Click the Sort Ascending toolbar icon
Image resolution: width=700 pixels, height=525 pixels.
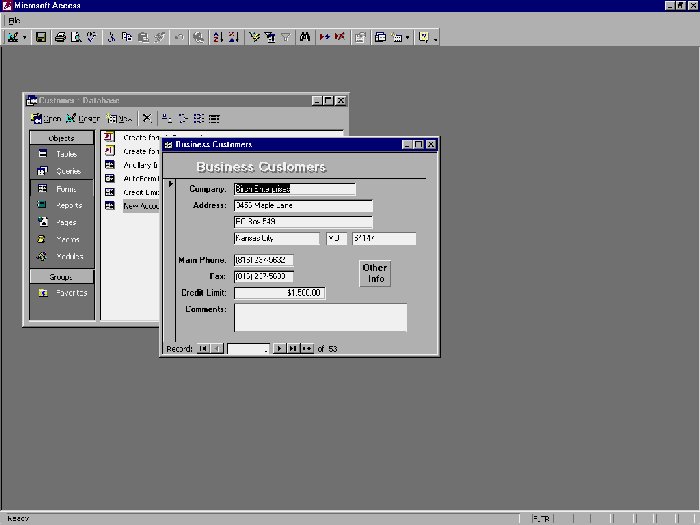pos(217,37)
